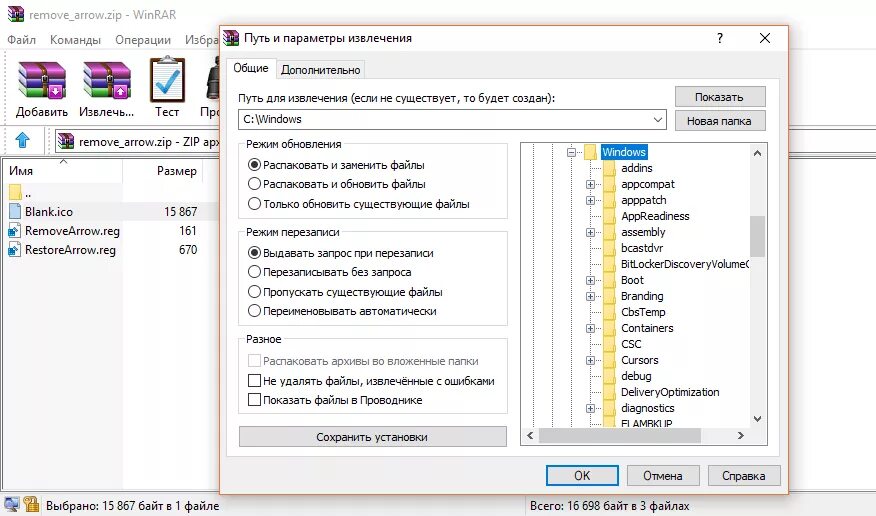Viewport: 876px width, 516px height.
Task: Click Сохранить установки button
Action: [x=373, y=437]
